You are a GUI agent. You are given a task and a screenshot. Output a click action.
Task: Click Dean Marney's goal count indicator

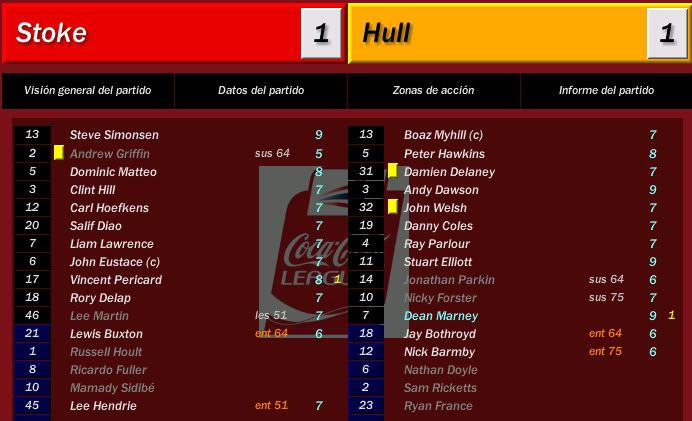671,315
